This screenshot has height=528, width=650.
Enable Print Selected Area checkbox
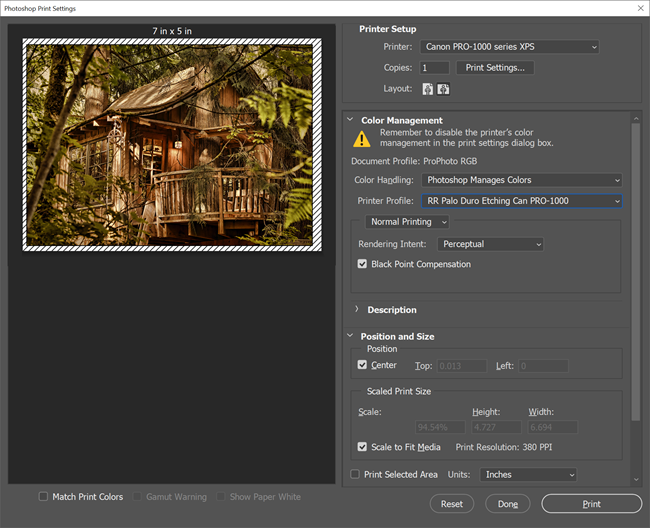tap(355, 474)
